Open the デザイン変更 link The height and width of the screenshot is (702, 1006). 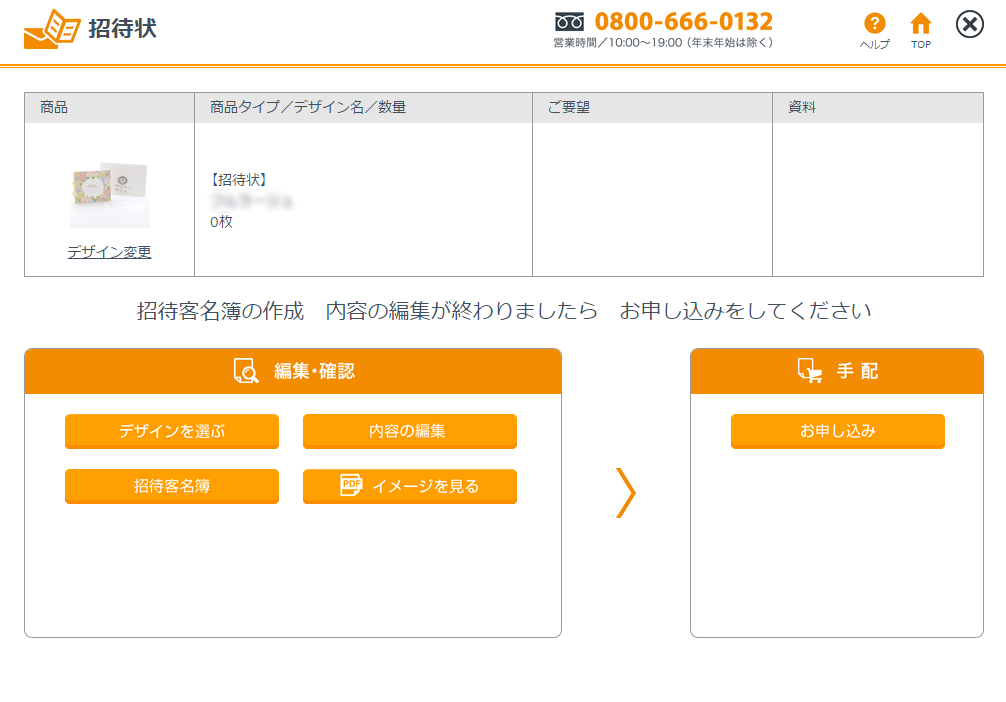point(109,252)
